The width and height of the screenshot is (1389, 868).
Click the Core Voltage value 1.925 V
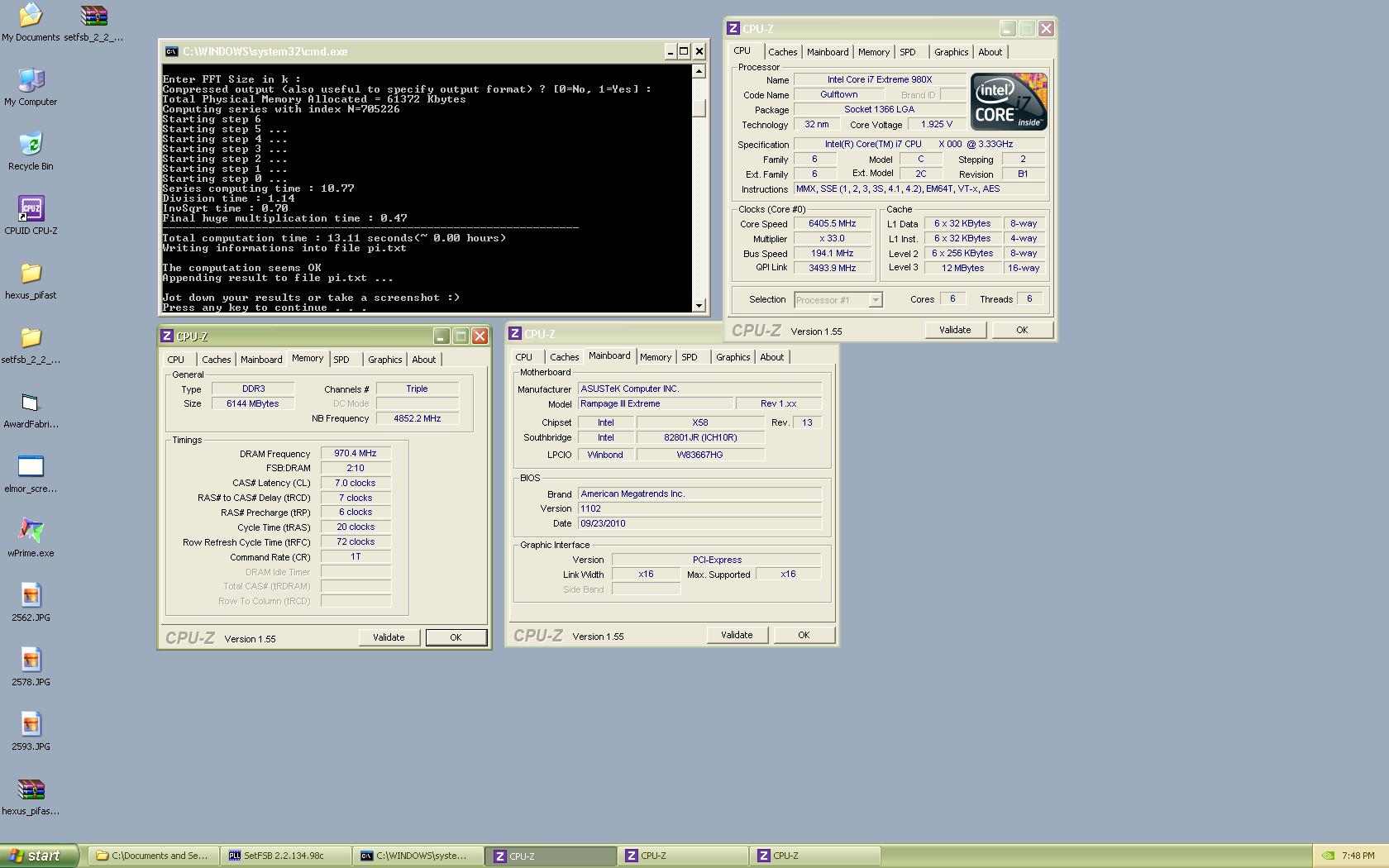tap(937, 124)
